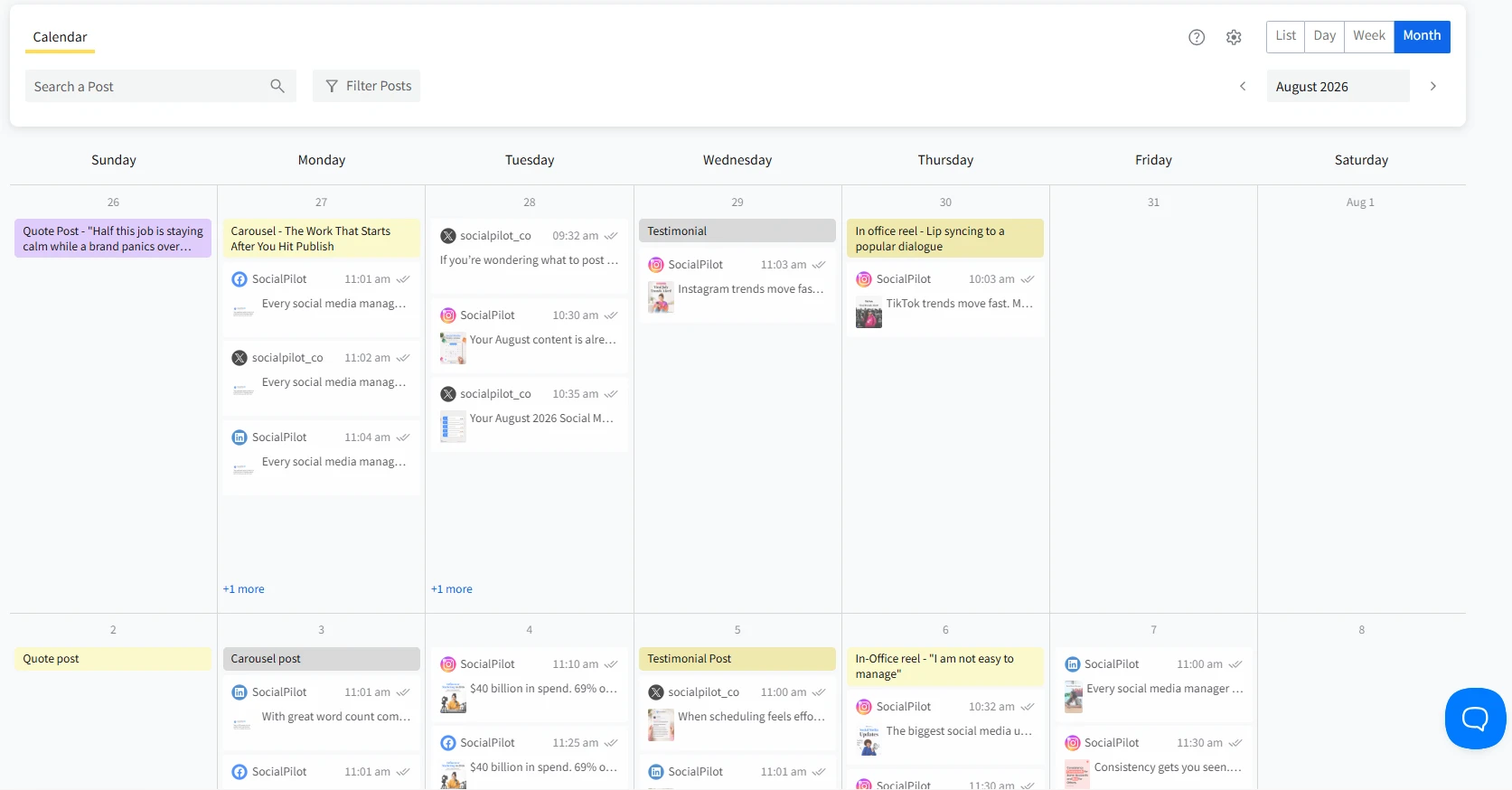This screenshot has width=1512, height=790.
Task: Click Consistency gets you seen post thumbnail
Action: tap(1076, 775)
